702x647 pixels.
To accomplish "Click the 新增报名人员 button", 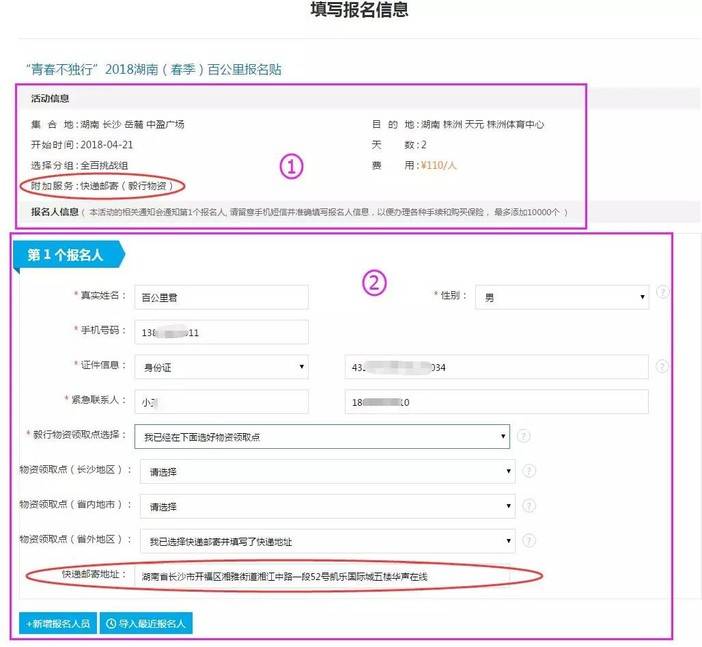I will pos(57,623).
